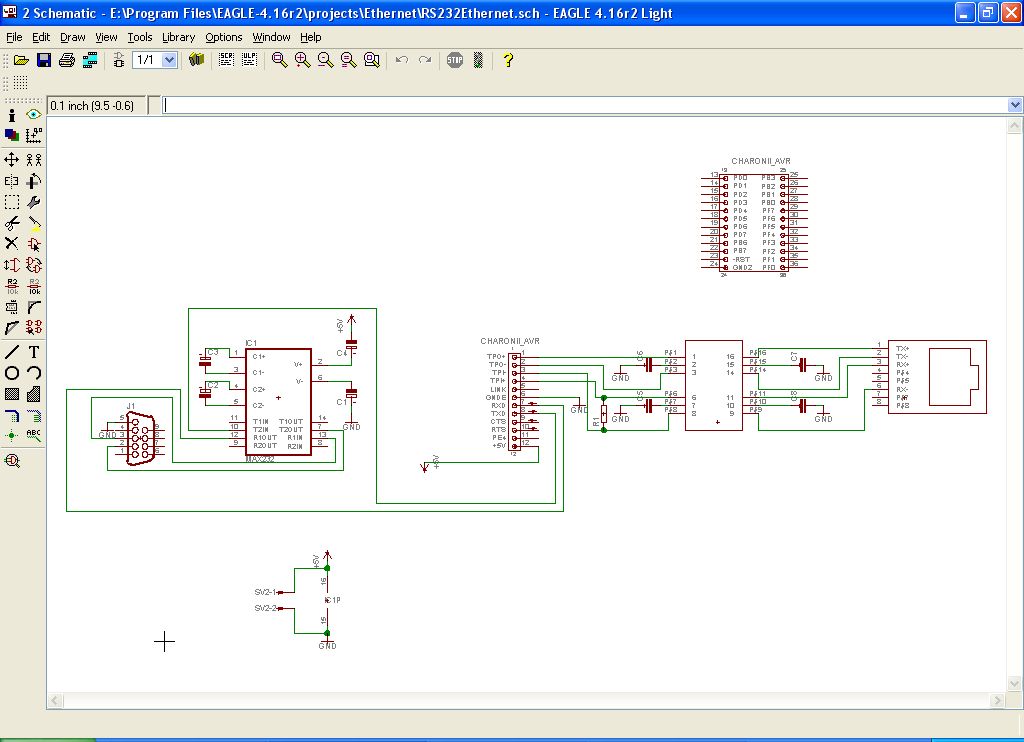
Task: Stop the command with STOP icon
Action: point(455,60)
